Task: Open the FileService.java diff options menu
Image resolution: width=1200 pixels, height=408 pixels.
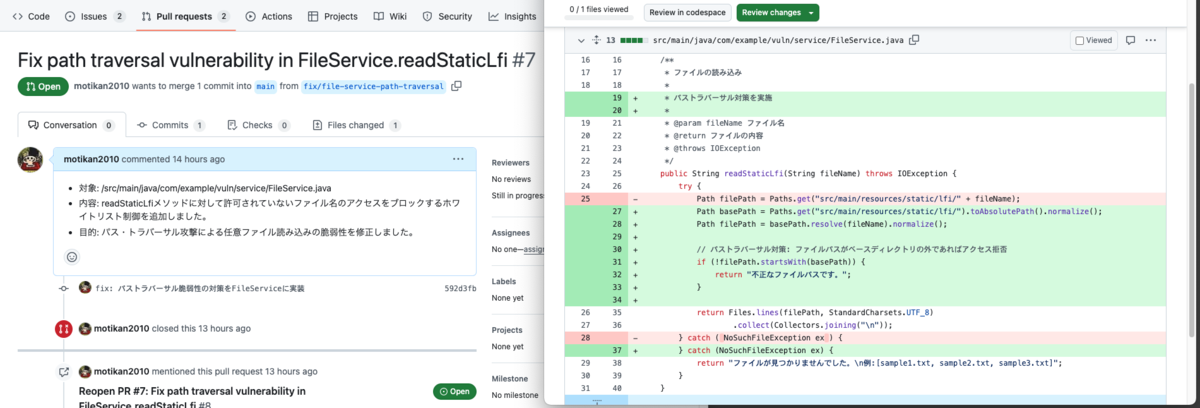Action: [1151, 41]
